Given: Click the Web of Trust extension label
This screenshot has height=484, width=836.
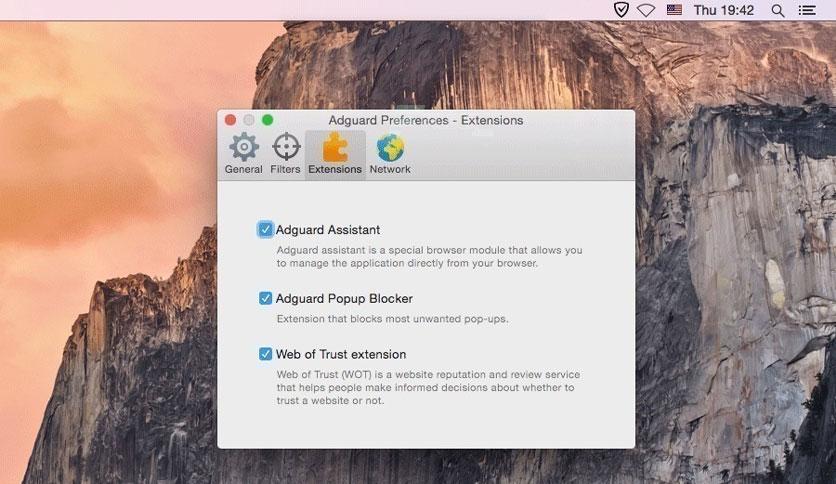Looking at the screenshot, I should point(341,354).
